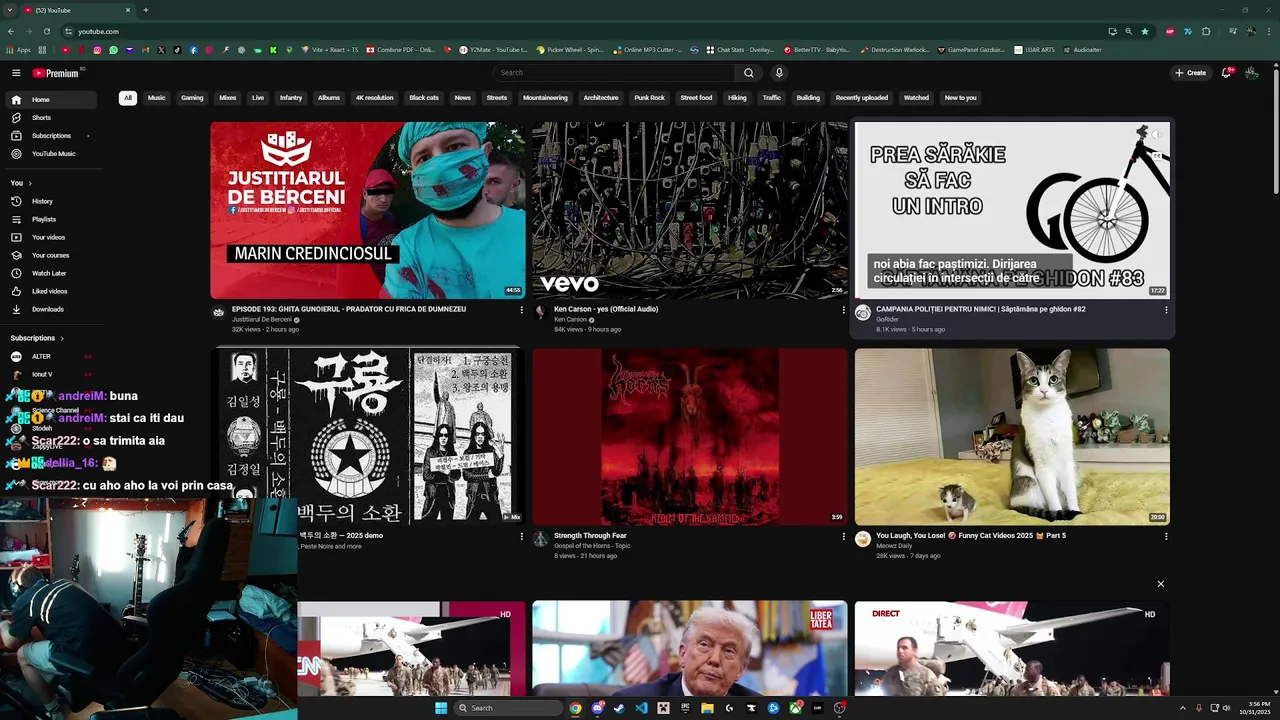The height and width of the screenshot is (720, 1280).
Task: Open options menu for Strength Through Fear
Action: tap(843, 536)
